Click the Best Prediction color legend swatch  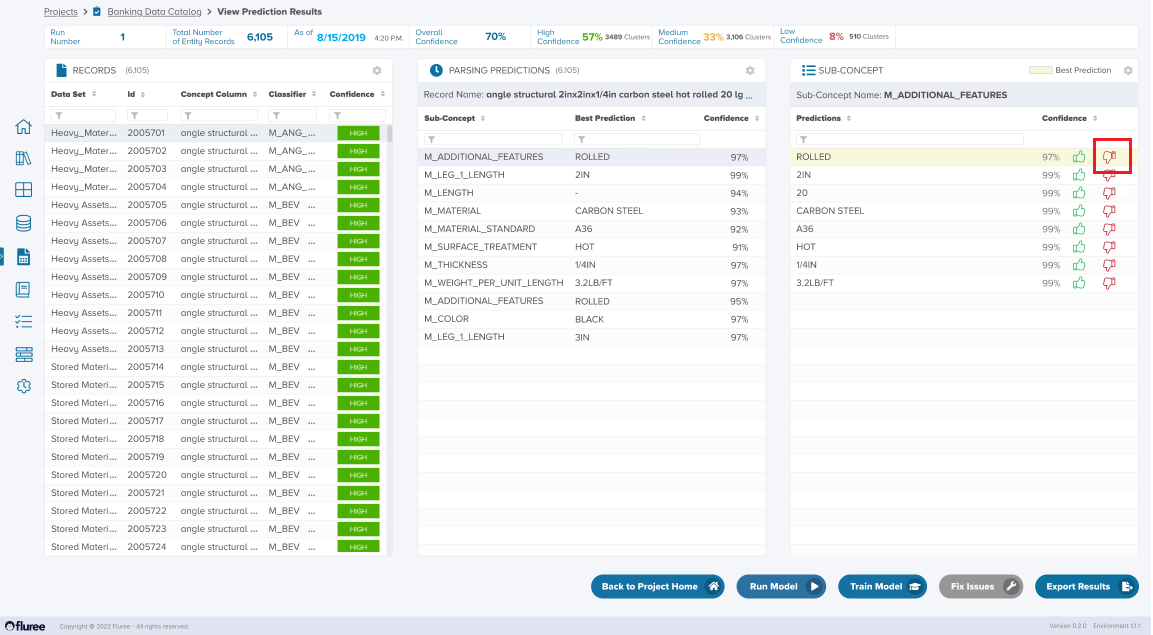click(x=1039, y=71)
